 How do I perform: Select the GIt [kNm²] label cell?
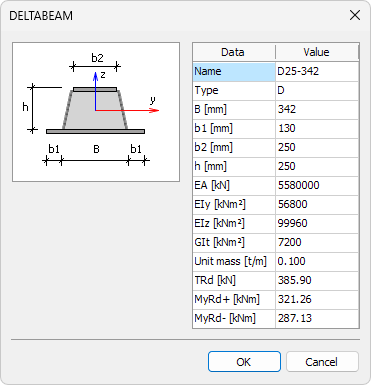tap(234, 243)
